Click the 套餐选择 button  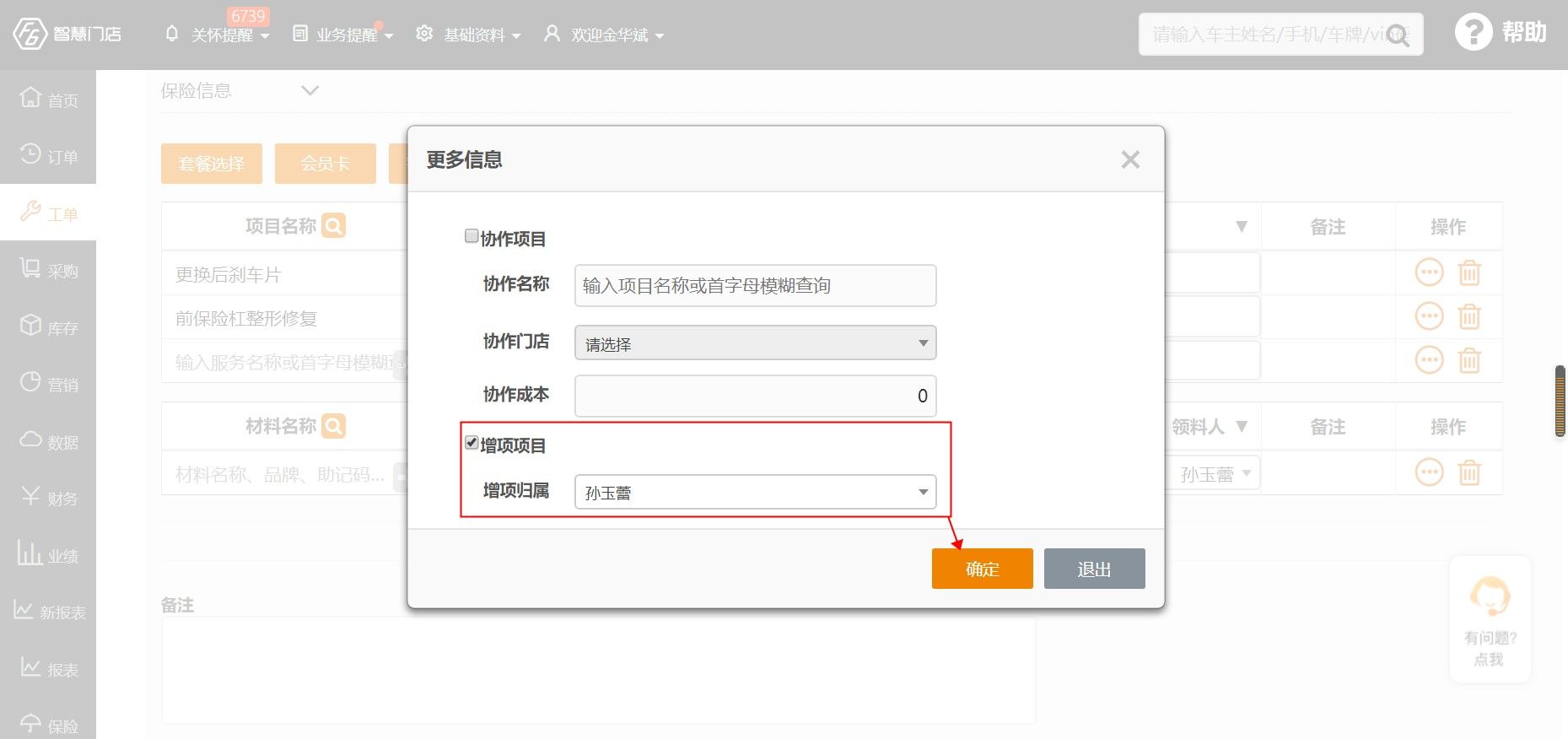click(212, 164)
